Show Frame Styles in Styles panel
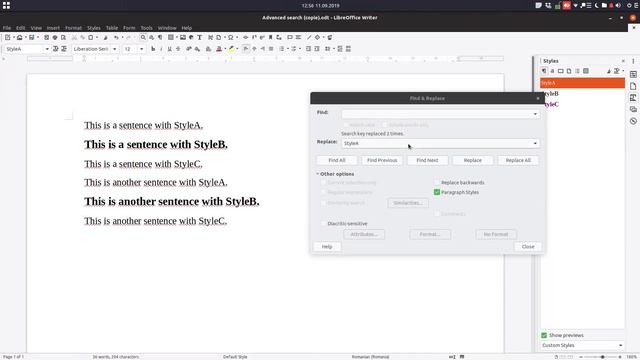640x360 pixels. [561, 71]
